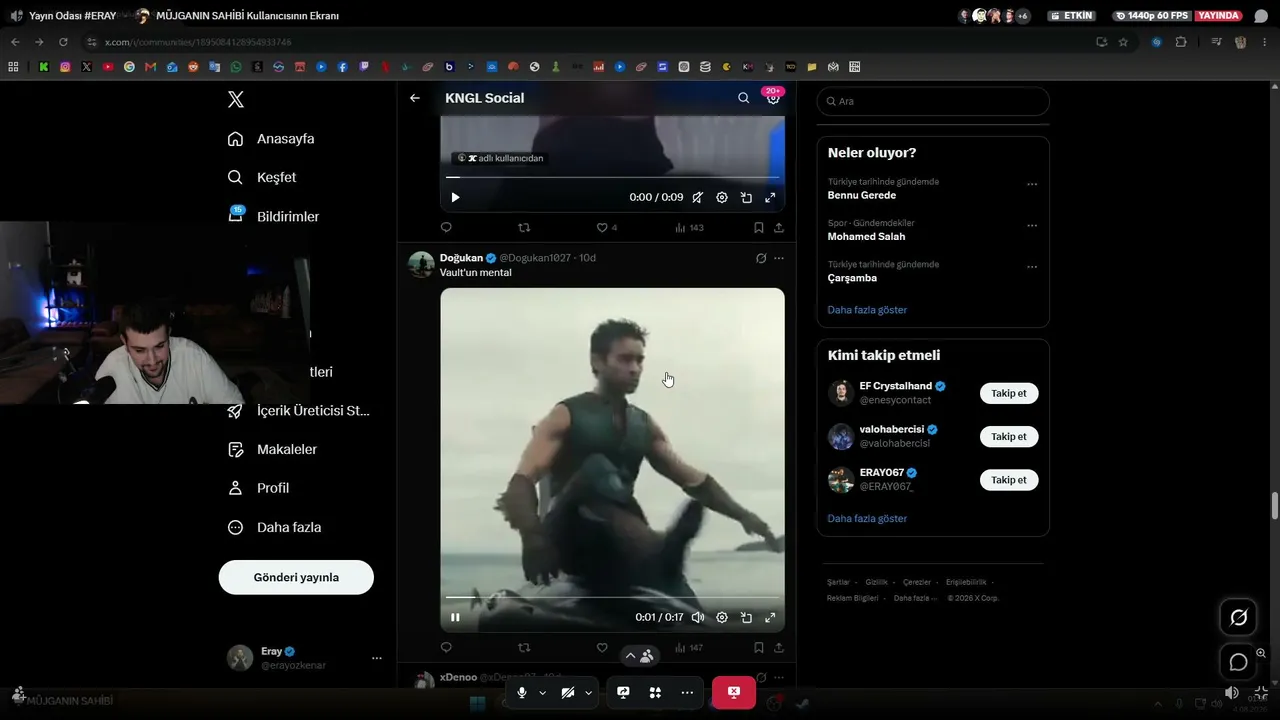Expand camera options arrow

pos(589,692)
